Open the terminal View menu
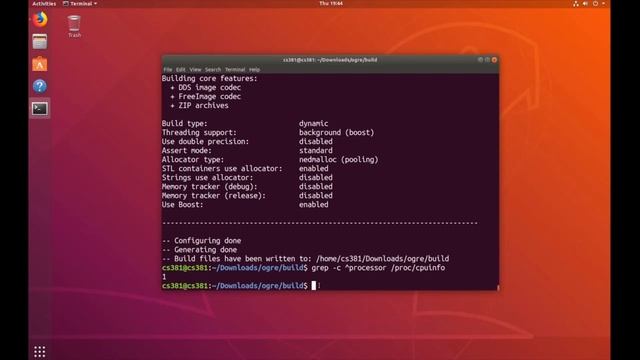Screen dimensions: 640x360 [195, 69]
